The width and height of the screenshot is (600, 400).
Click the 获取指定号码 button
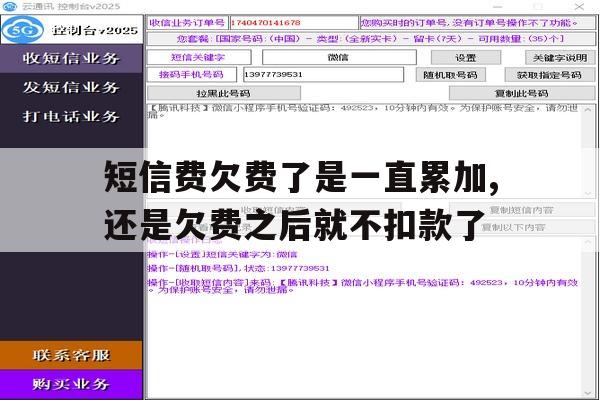pyautogui.click(x=549, y=75)
